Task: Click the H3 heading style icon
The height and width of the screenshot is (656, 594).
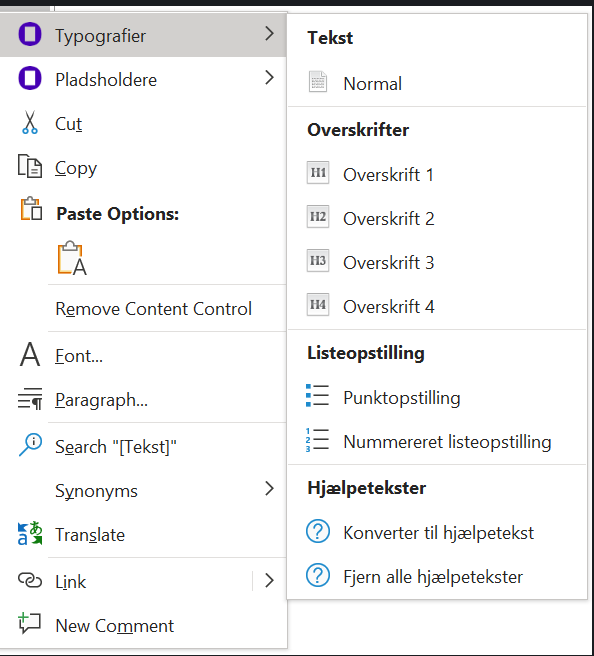Action: coord(318,261)
